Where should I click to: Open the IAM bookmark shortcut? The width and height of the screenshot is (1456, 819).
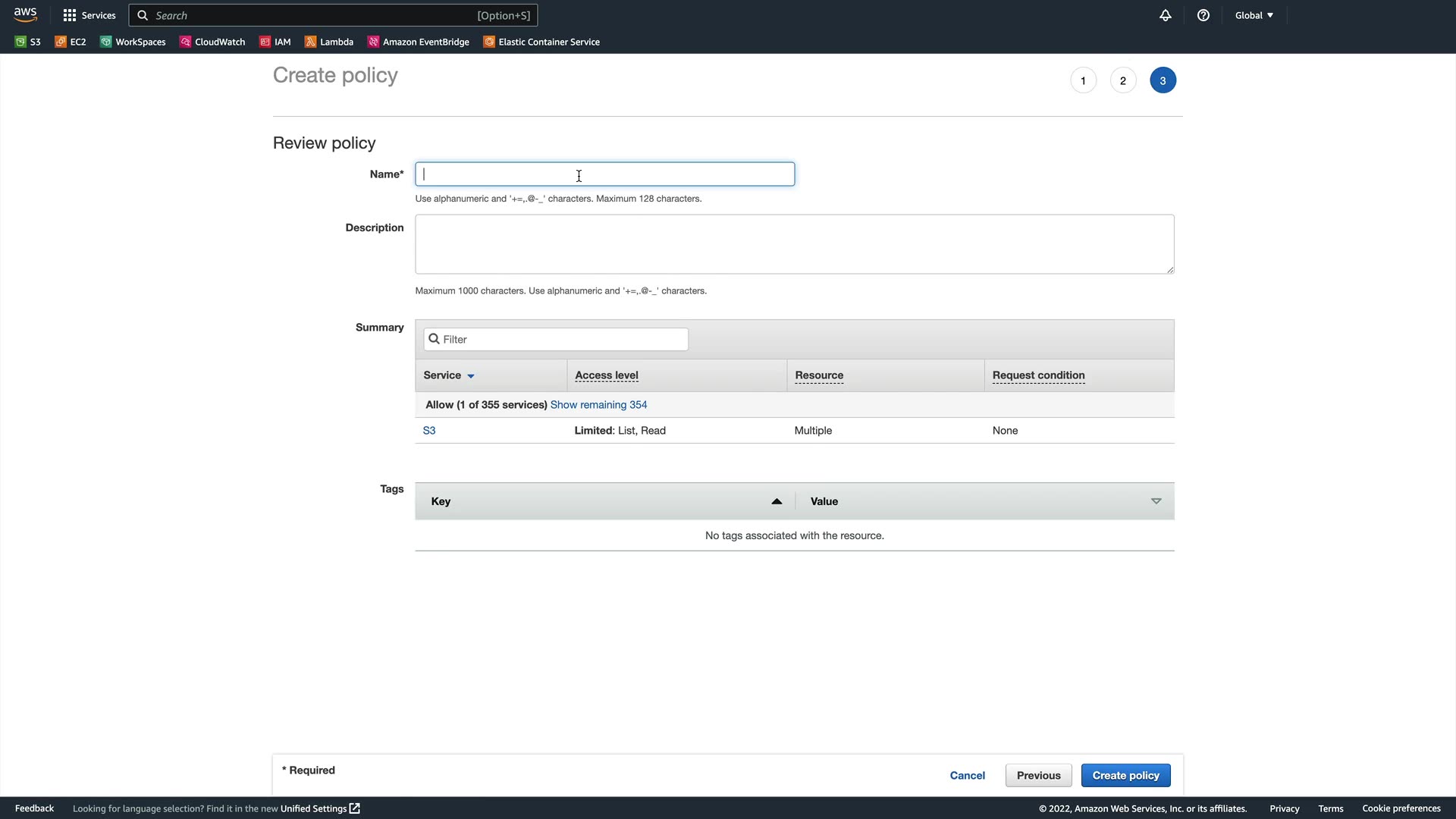pos(275,42)
